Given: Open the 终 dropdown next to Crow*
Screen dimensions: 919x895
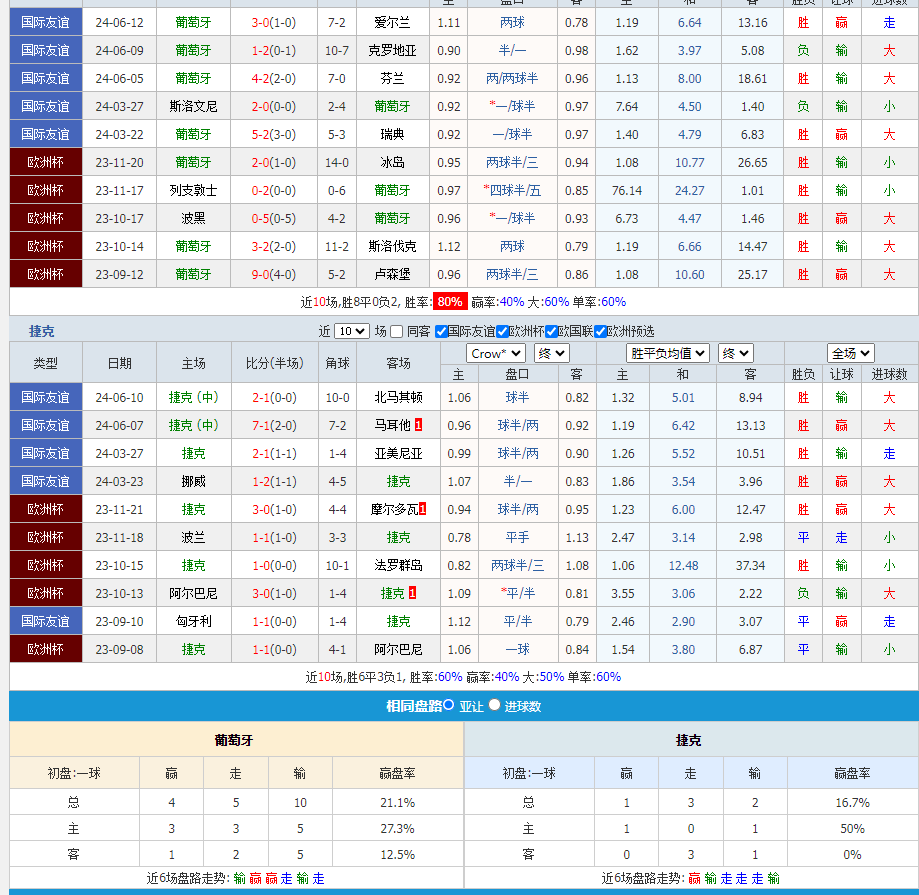Looking at the screenshot, I should (x=551, y=353).
